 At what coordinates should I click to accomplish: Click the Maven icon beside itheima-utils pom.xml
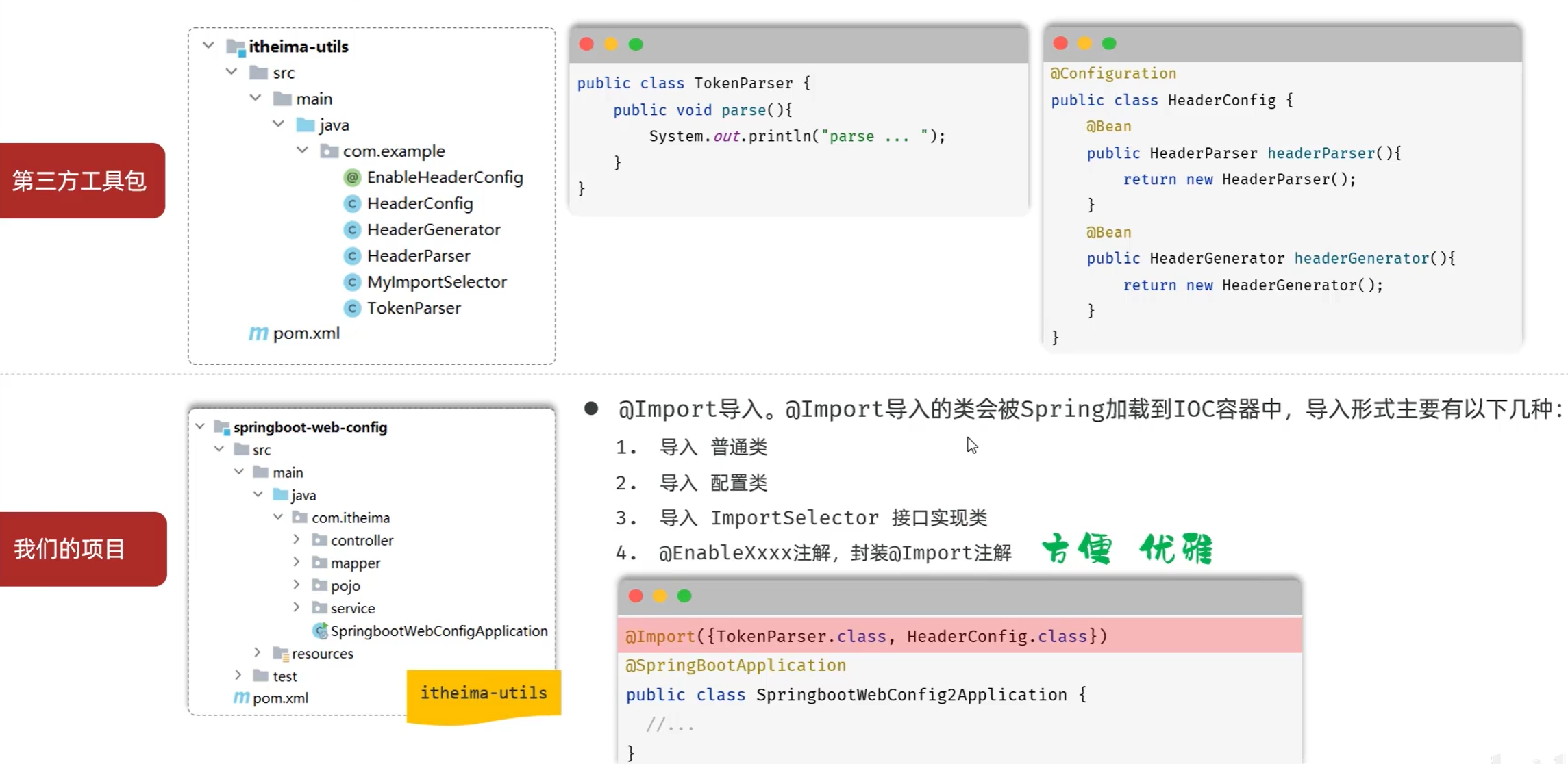tap(258, 333)
